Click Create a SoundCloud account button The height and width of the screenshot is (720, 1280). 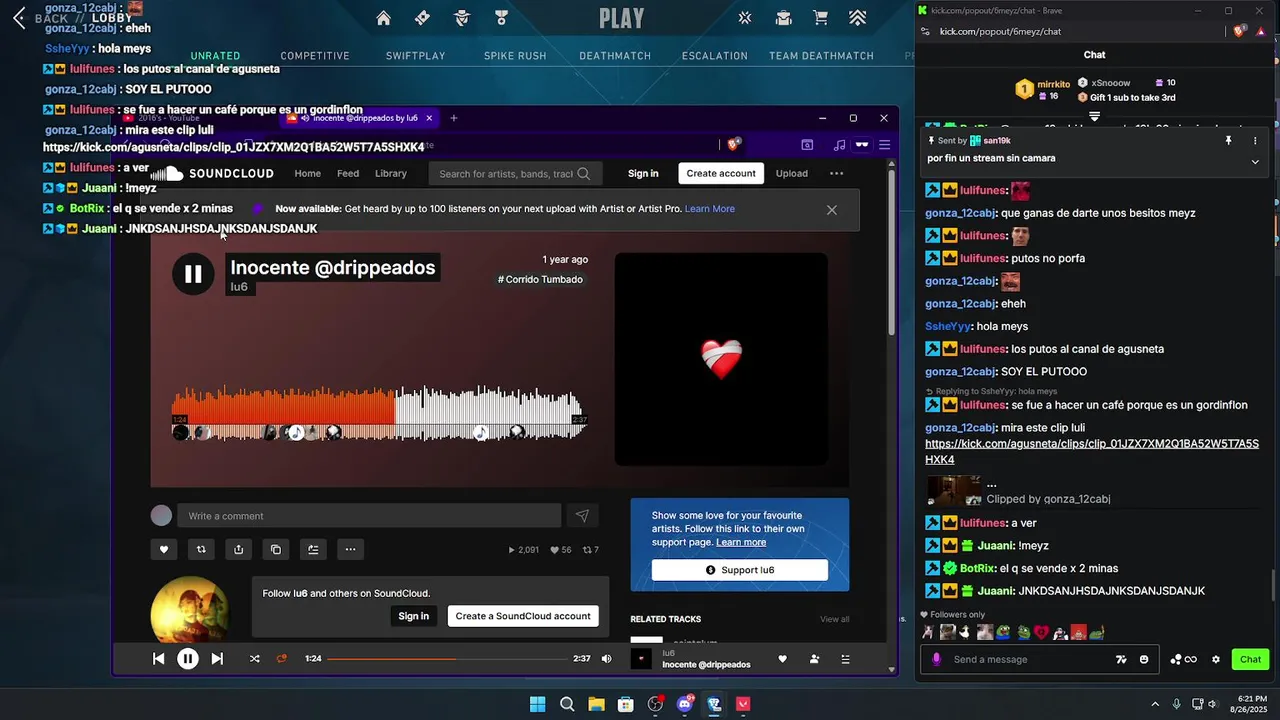[x=523, y=616]
